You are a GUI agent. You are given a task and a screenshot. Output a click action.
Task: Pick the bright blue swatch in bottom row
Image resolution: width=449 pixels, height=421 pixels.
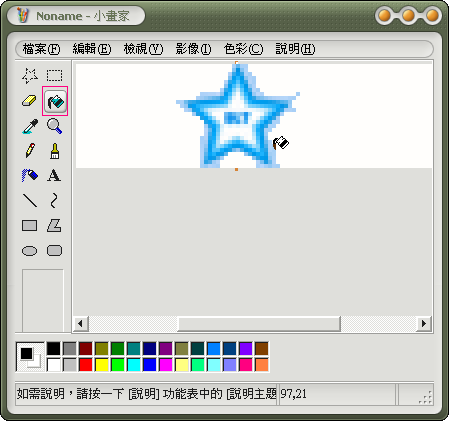click(149, 365)
